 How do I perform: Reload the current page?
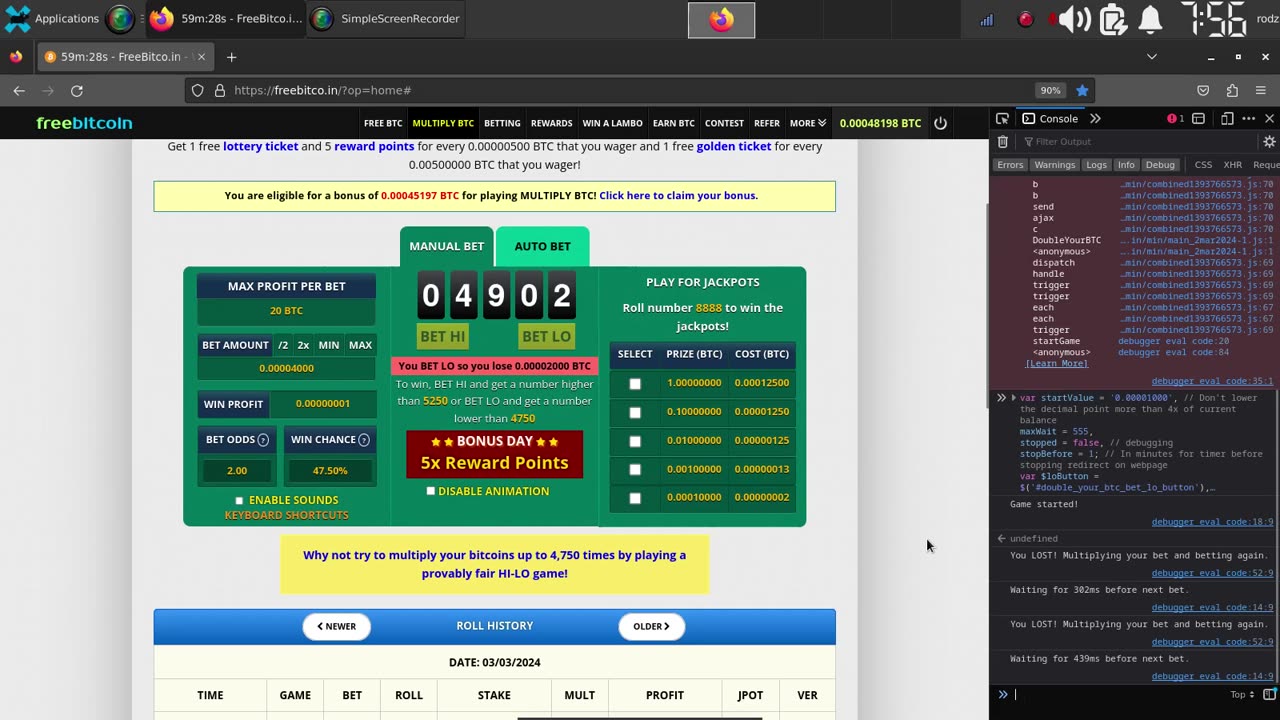[x=76, y=90]
